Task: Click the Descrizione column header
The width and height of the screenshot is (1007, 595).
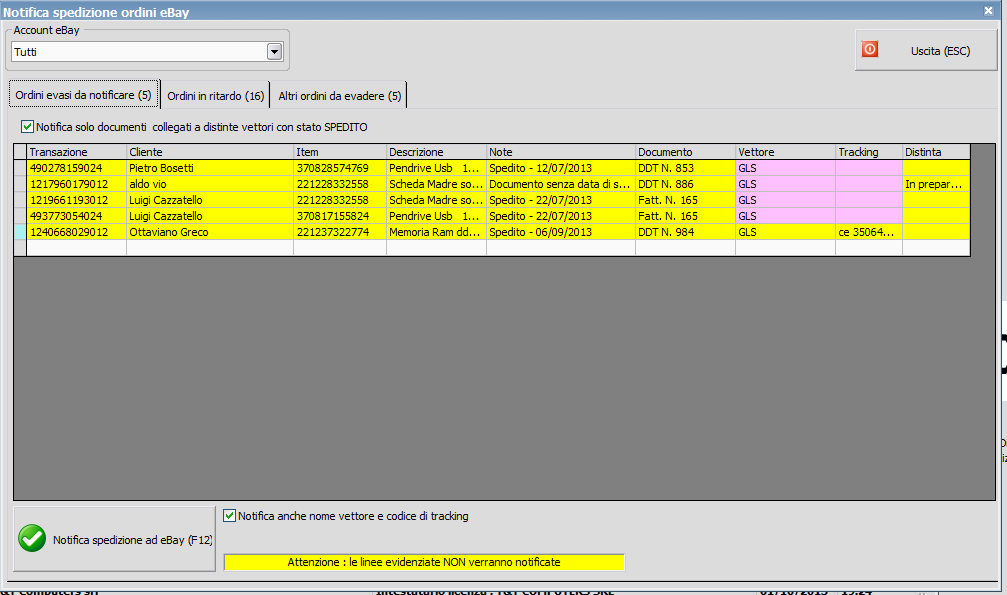Action: 436,152
